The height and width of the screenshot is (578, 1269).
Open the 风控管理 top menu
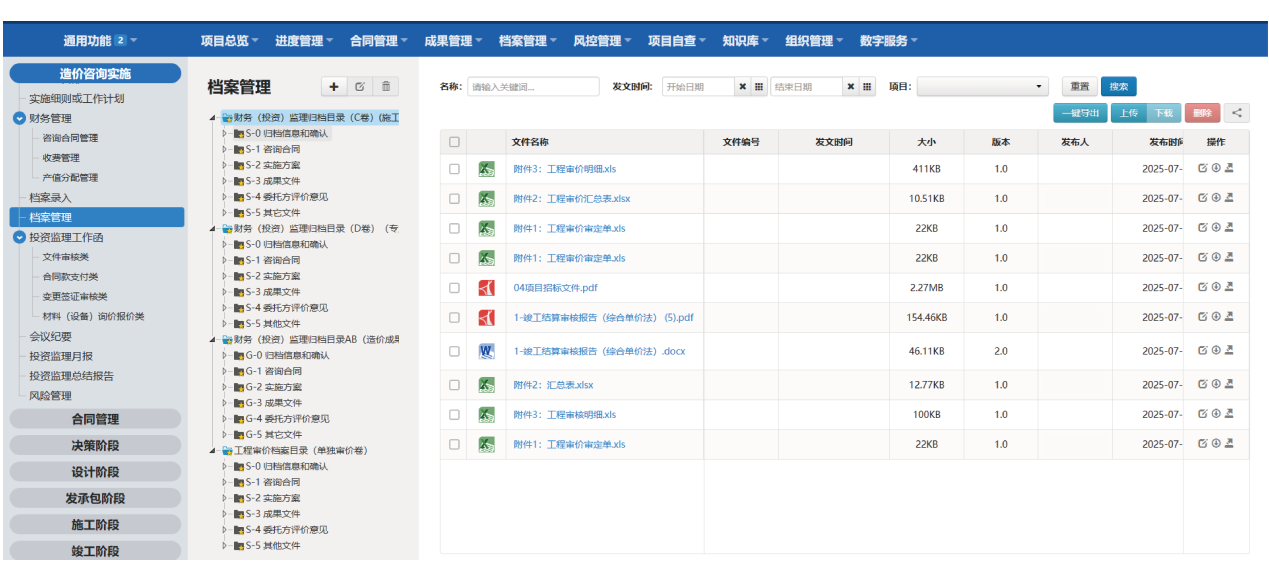tap(602, 41)
